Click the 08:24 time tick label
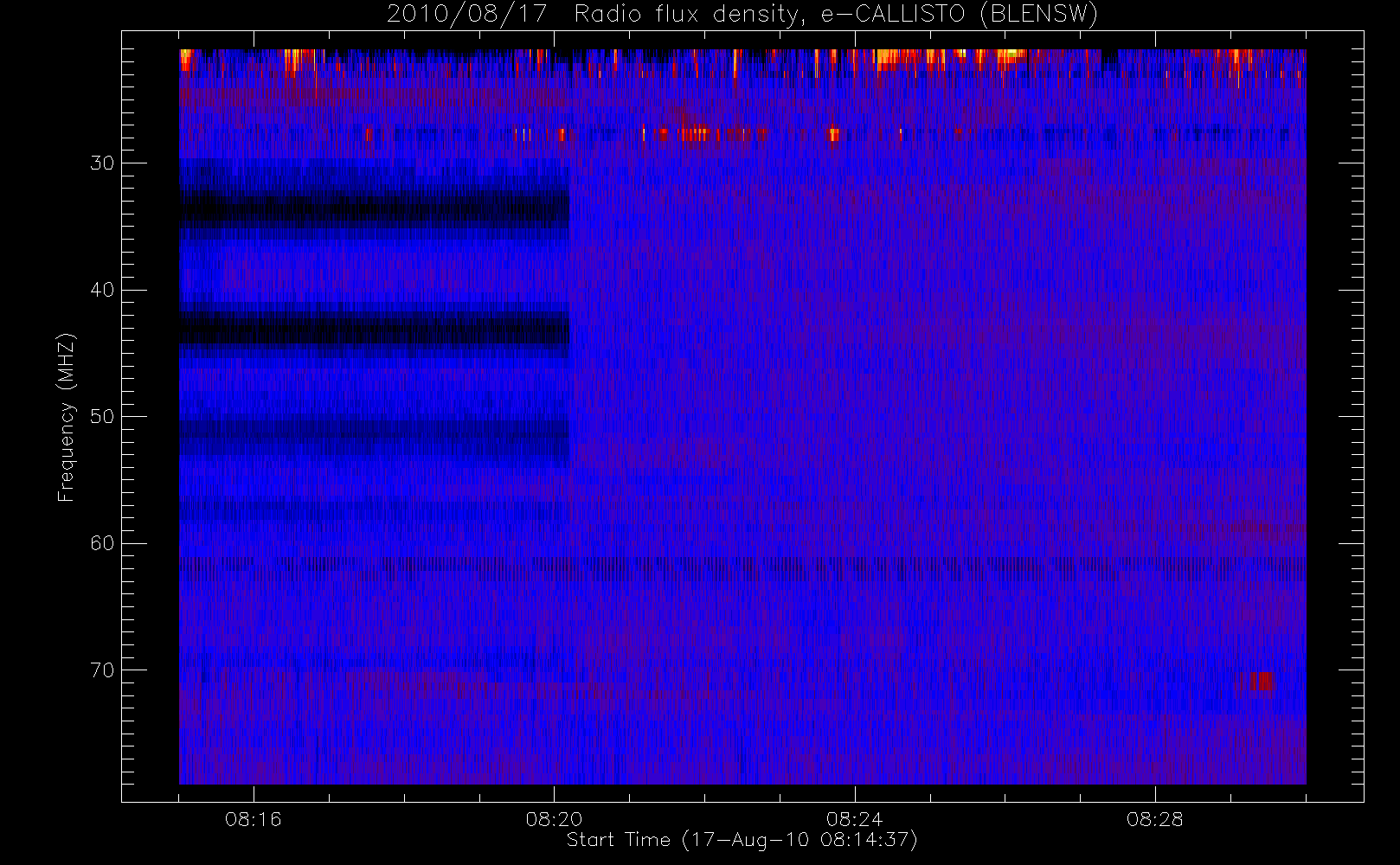The image size is (1400, 865). pyautogui.click(x=854, y=819)
